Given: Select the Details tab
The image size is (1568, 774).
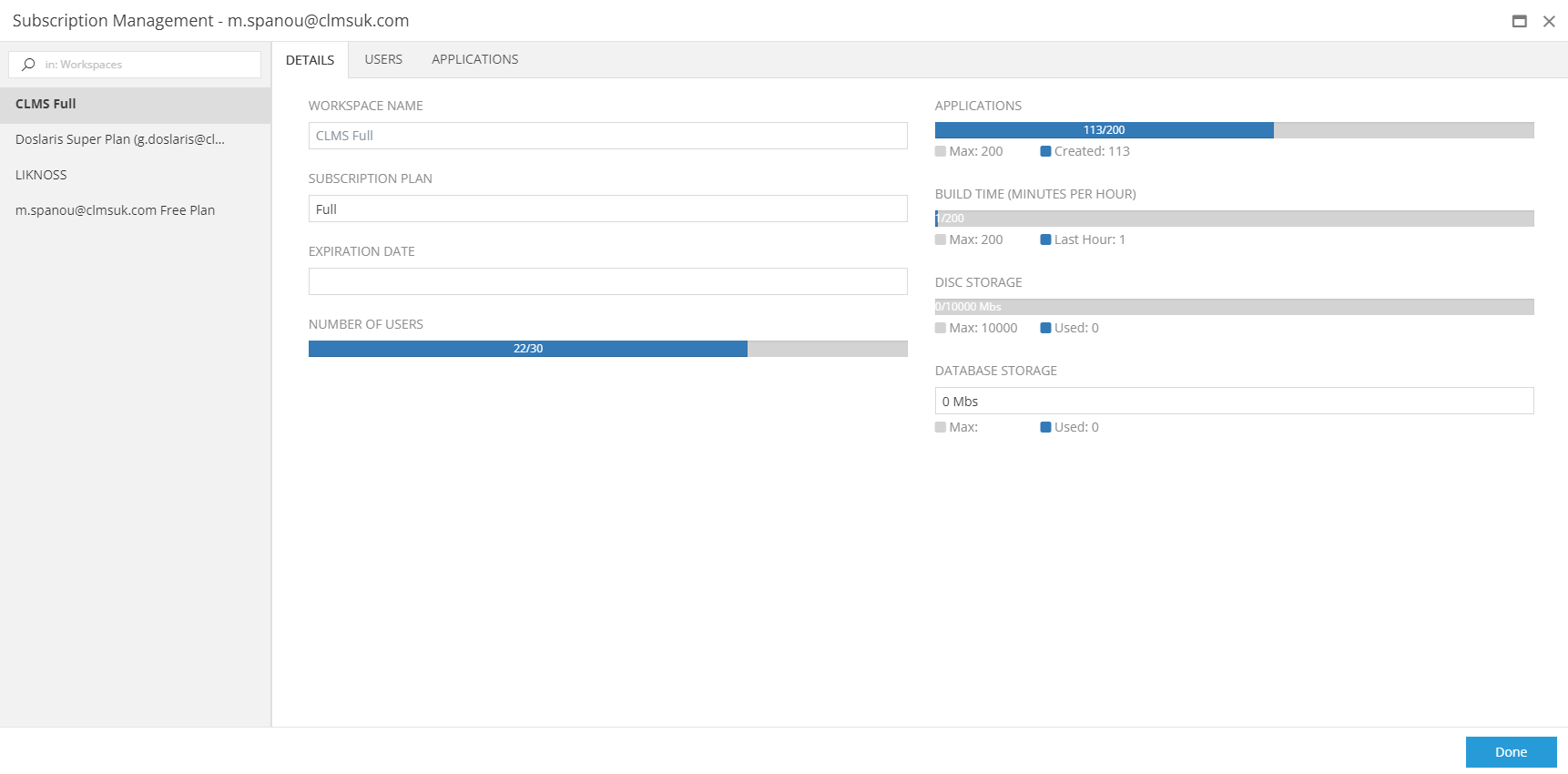Looking at the screenshot, I should [x=310, y=60].
